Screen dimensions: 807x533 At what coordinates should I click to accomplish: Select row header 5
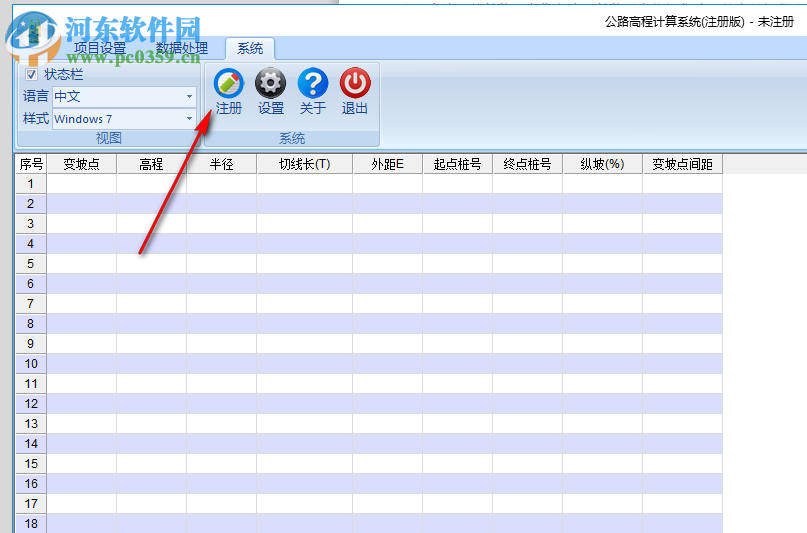(x=31, y=264)
